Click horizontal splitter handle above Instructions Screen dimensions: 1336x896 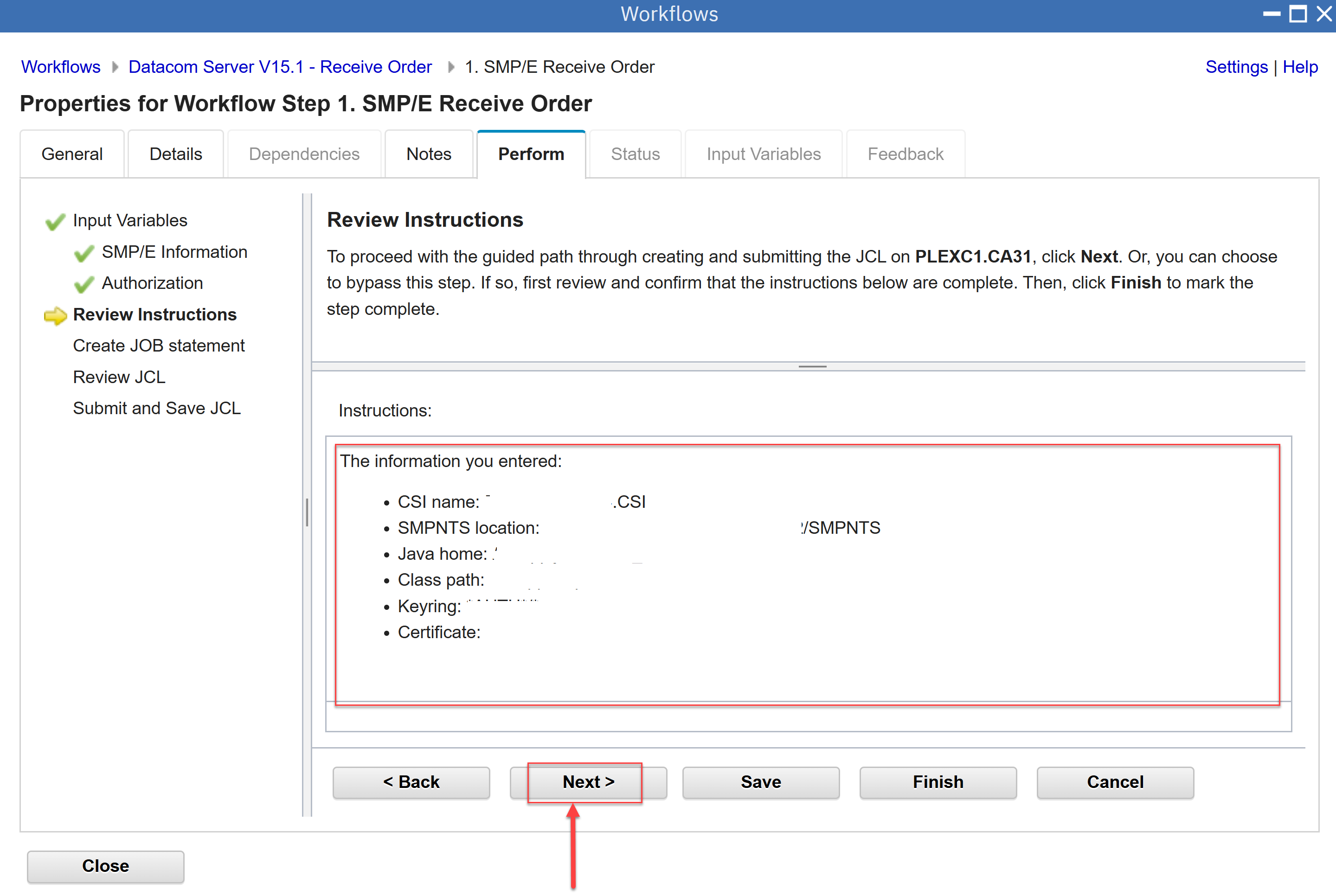(x=812, y=366)
